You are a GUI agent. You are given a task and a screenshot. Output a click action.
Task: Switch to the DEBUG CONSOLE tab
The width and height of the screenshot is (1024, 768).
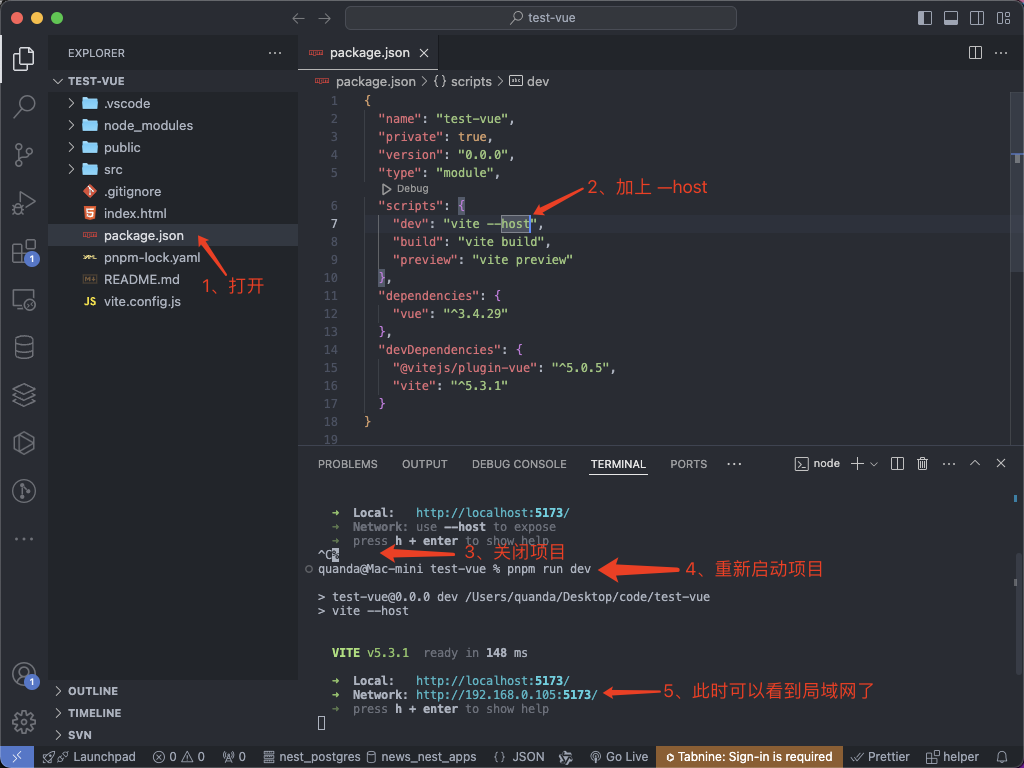(x=519, y=464)
